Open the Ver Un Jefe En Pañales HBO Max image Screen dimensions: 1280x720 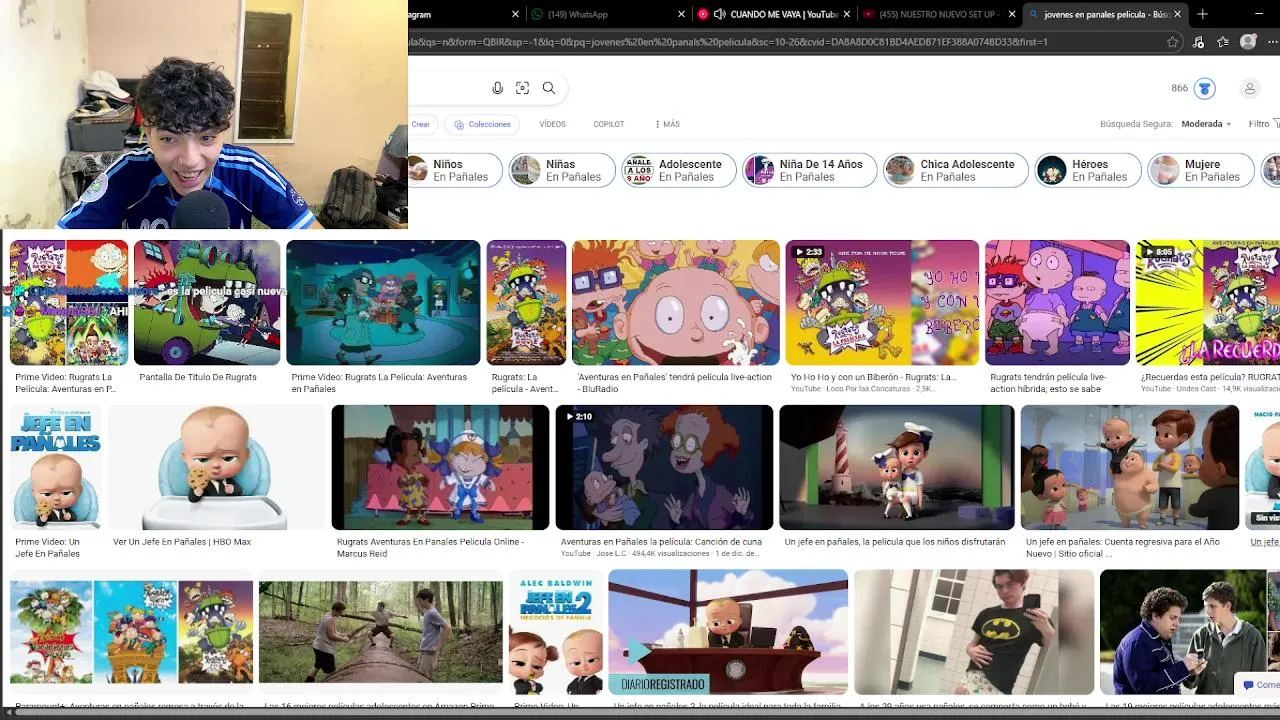tap(216, 467)
